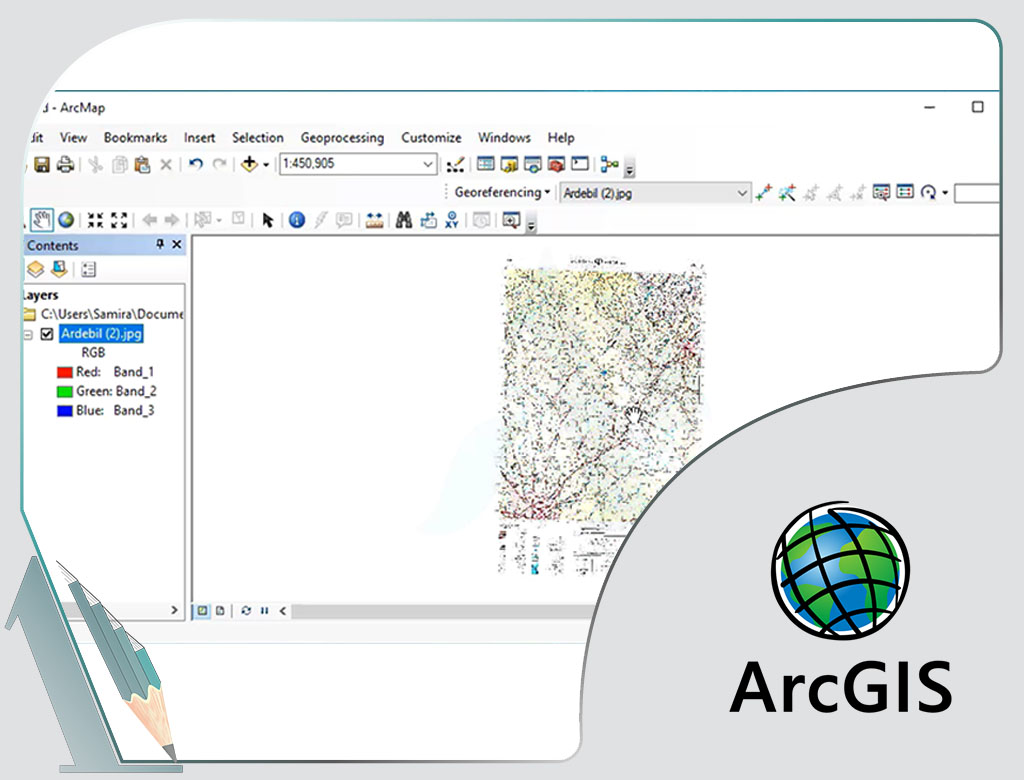Switch to Layout View button
Viewport: 1024px width, 780px height.
point(221,611)
